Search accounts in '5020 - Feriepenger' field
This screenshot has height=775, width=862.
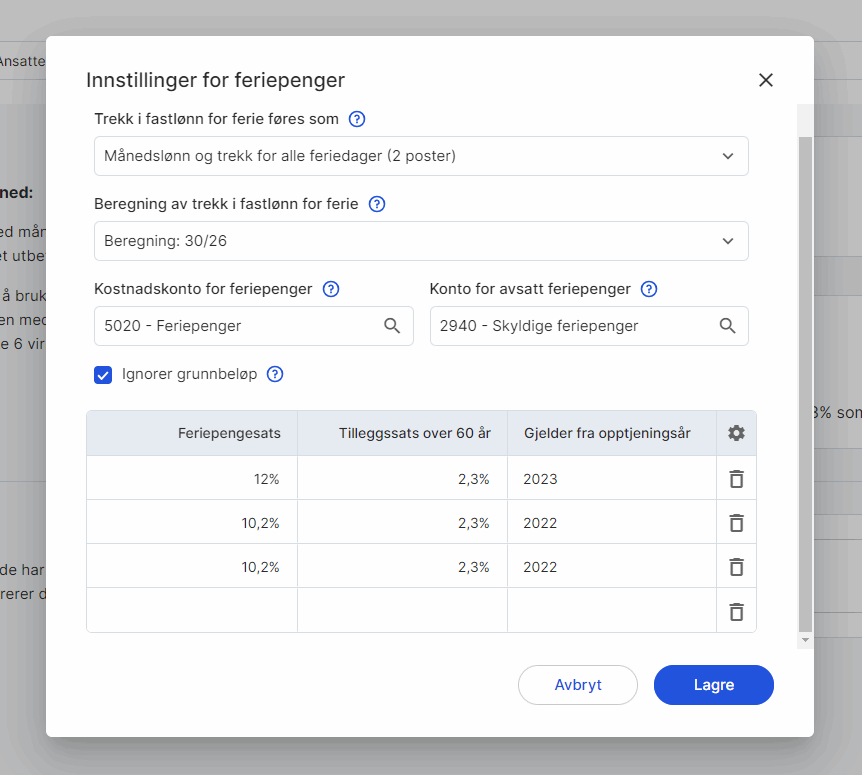[392, 326]
